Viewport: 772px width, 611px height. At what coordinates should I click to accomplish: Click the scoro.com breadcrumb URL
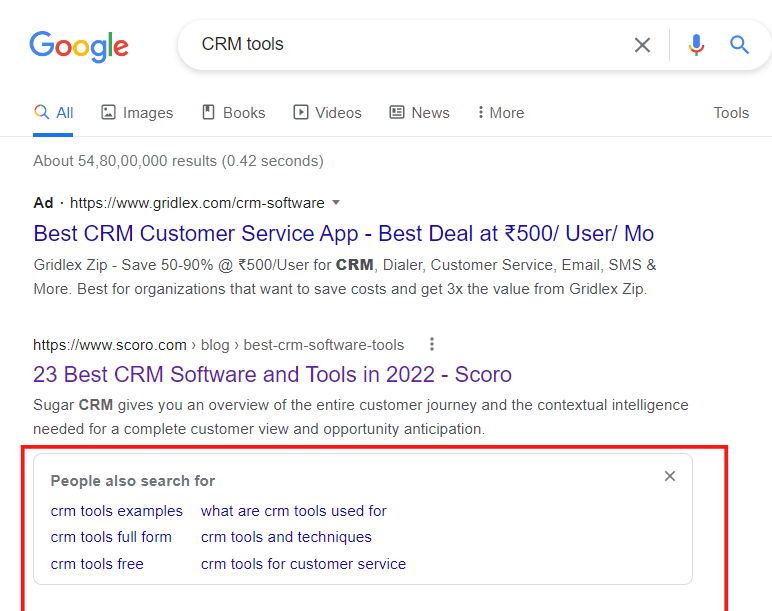coord(219,345)
